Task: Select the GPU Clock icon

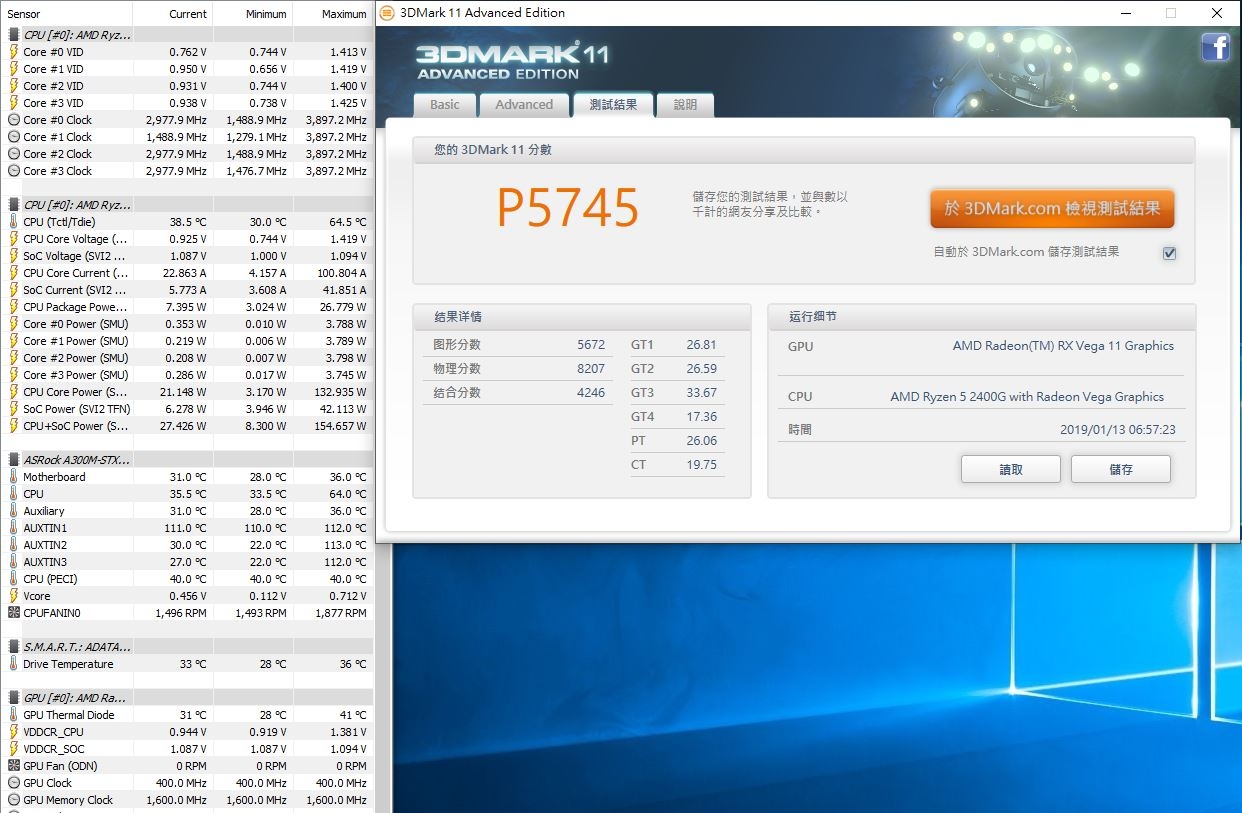Action: click(13, 783)
